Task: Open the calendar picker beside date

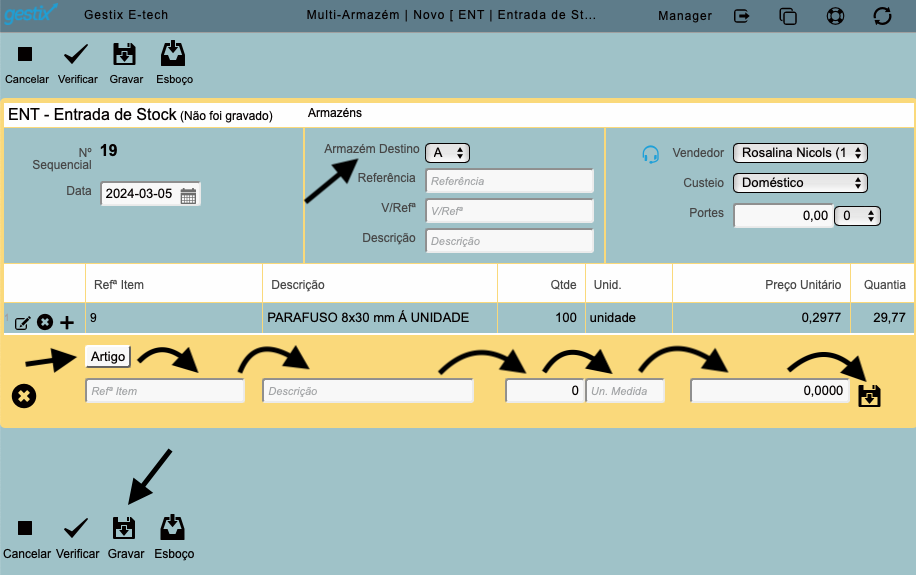Action: pyautogui.click(x=188, y=196)
